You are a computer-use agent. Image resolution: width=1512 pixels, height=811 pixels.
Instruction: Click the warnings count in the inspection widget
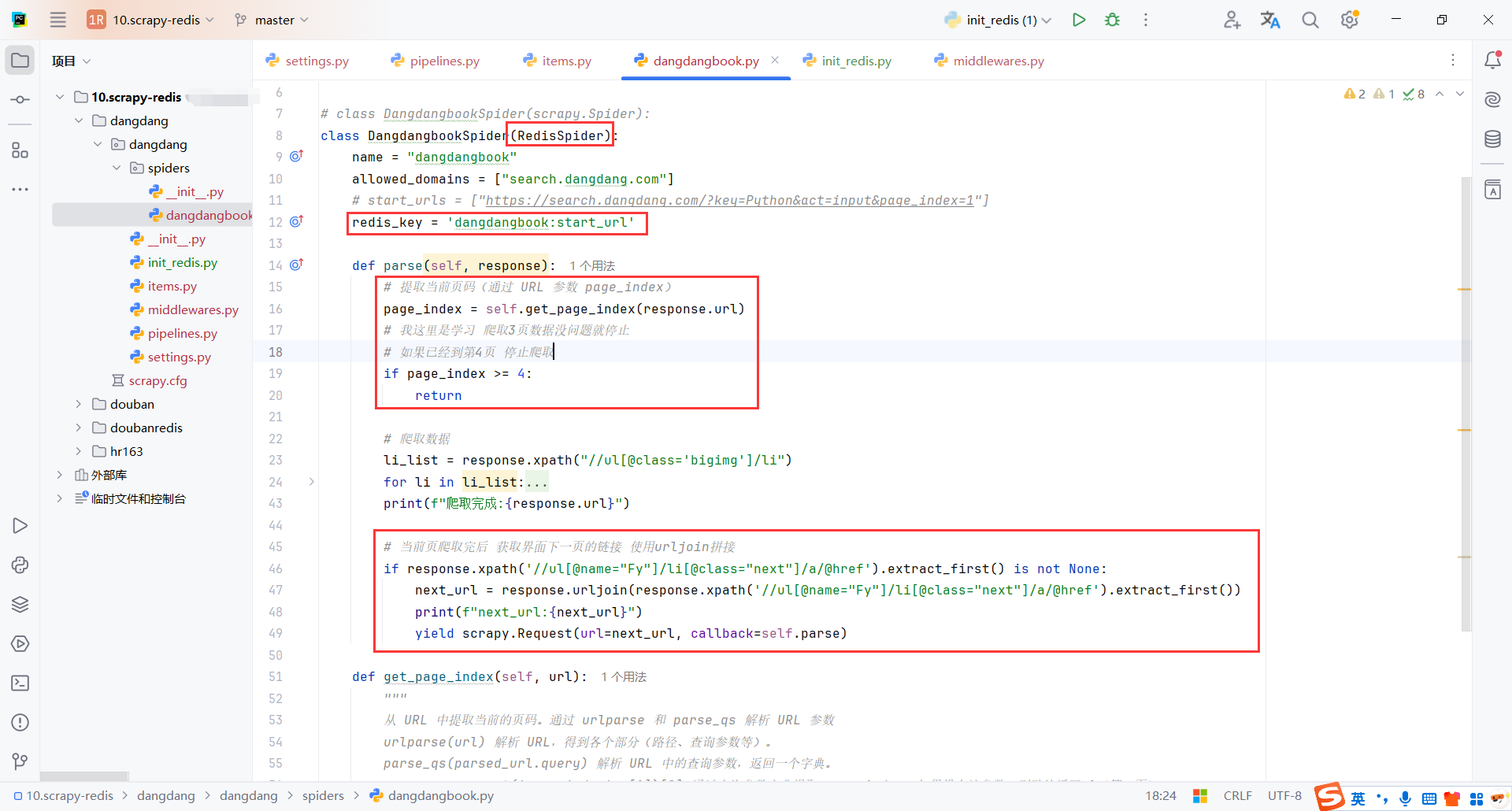tap(1354, 94)
